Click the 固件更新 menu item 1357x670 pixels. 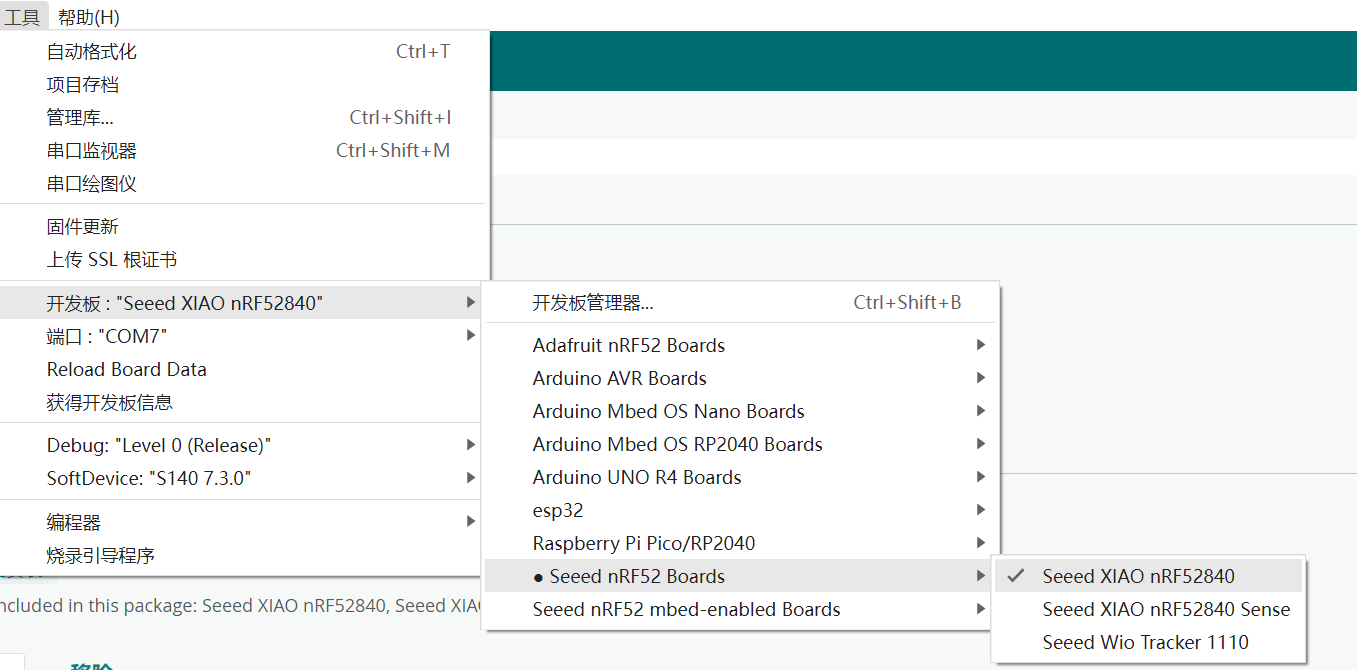(x=244, y=227)
